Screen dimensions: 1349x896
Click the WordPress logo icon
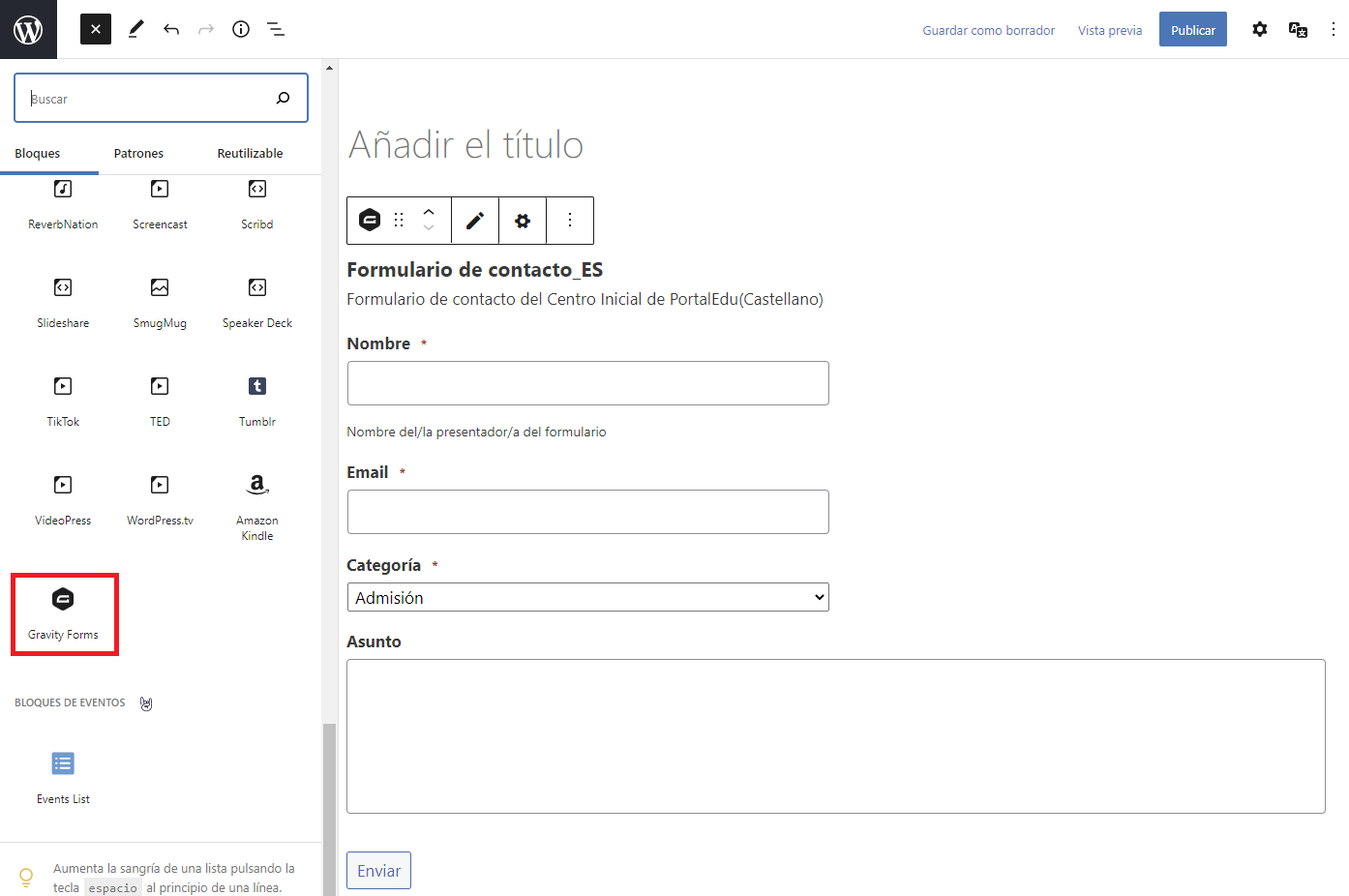pos(28,29)
